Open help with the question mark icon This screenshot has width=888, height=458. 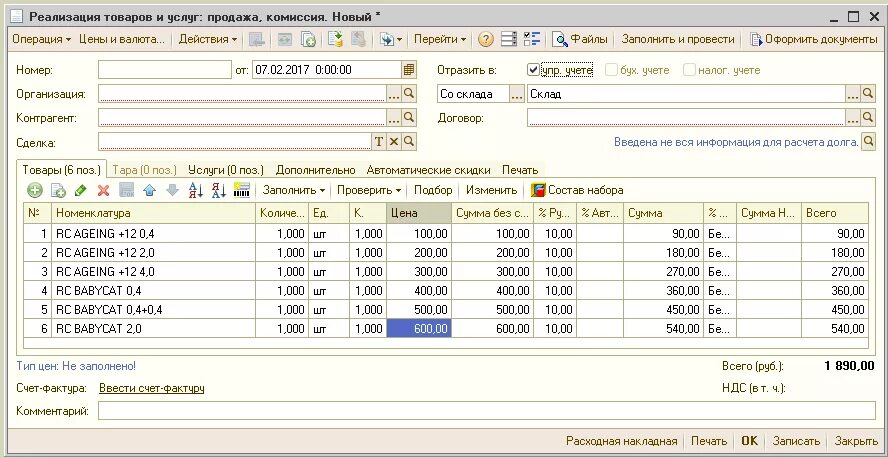485,39
